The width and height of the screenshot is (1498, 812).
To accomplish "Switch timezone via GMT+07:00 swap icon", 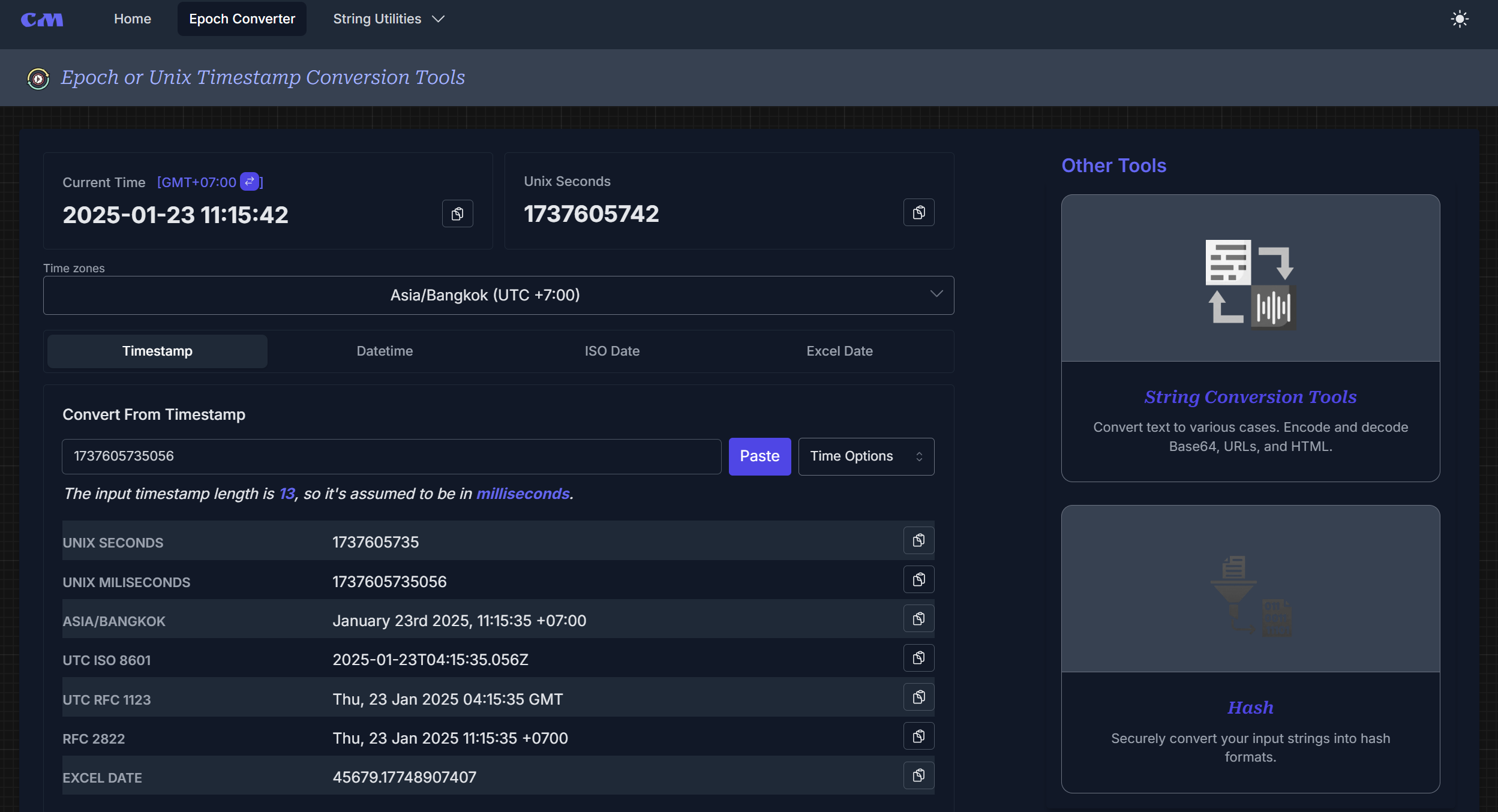I will tap(250, 181).
